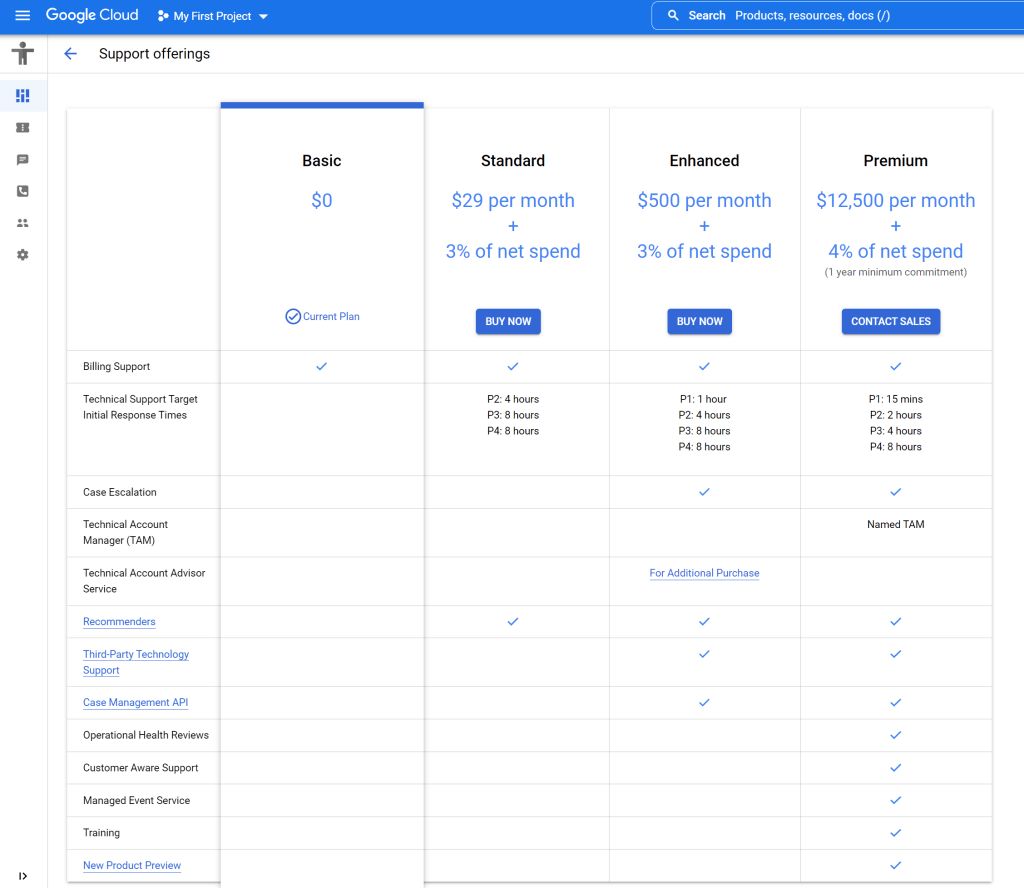Select the Enhanced plan heading

pos(704,161)
